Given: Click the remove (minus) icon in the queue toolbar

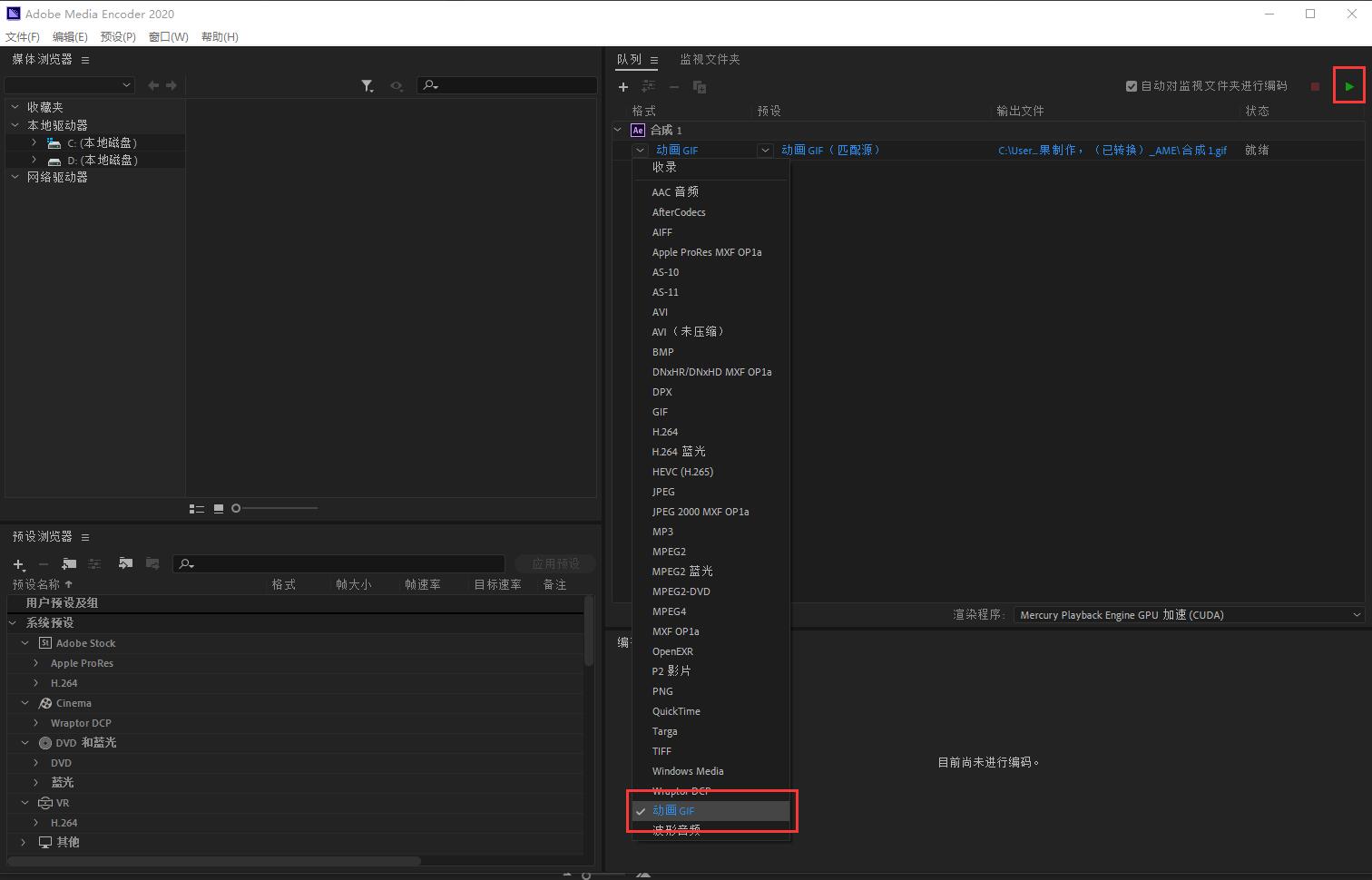Looking at the screenshot, I should (x=674, y=87).
